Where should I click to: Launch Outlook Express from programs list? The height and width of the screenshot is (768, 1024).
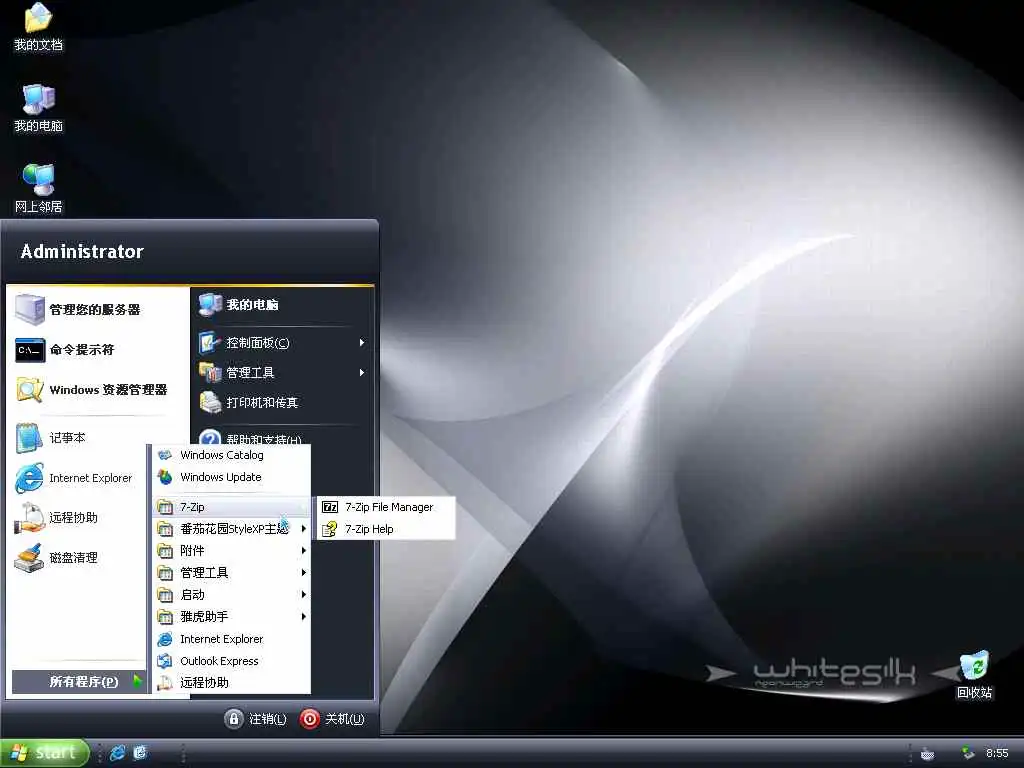click(x=231, y=661)
